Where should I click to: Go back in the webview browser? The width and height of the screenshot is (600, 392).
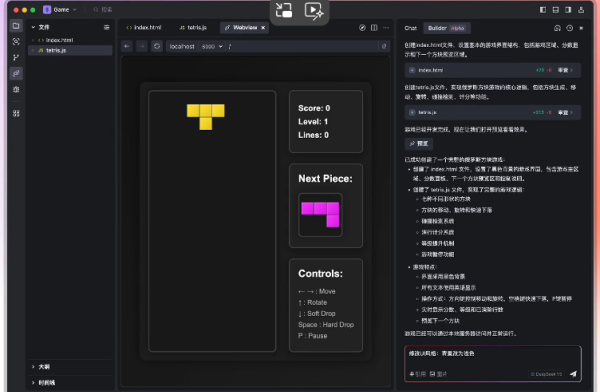tap(127, 46)
